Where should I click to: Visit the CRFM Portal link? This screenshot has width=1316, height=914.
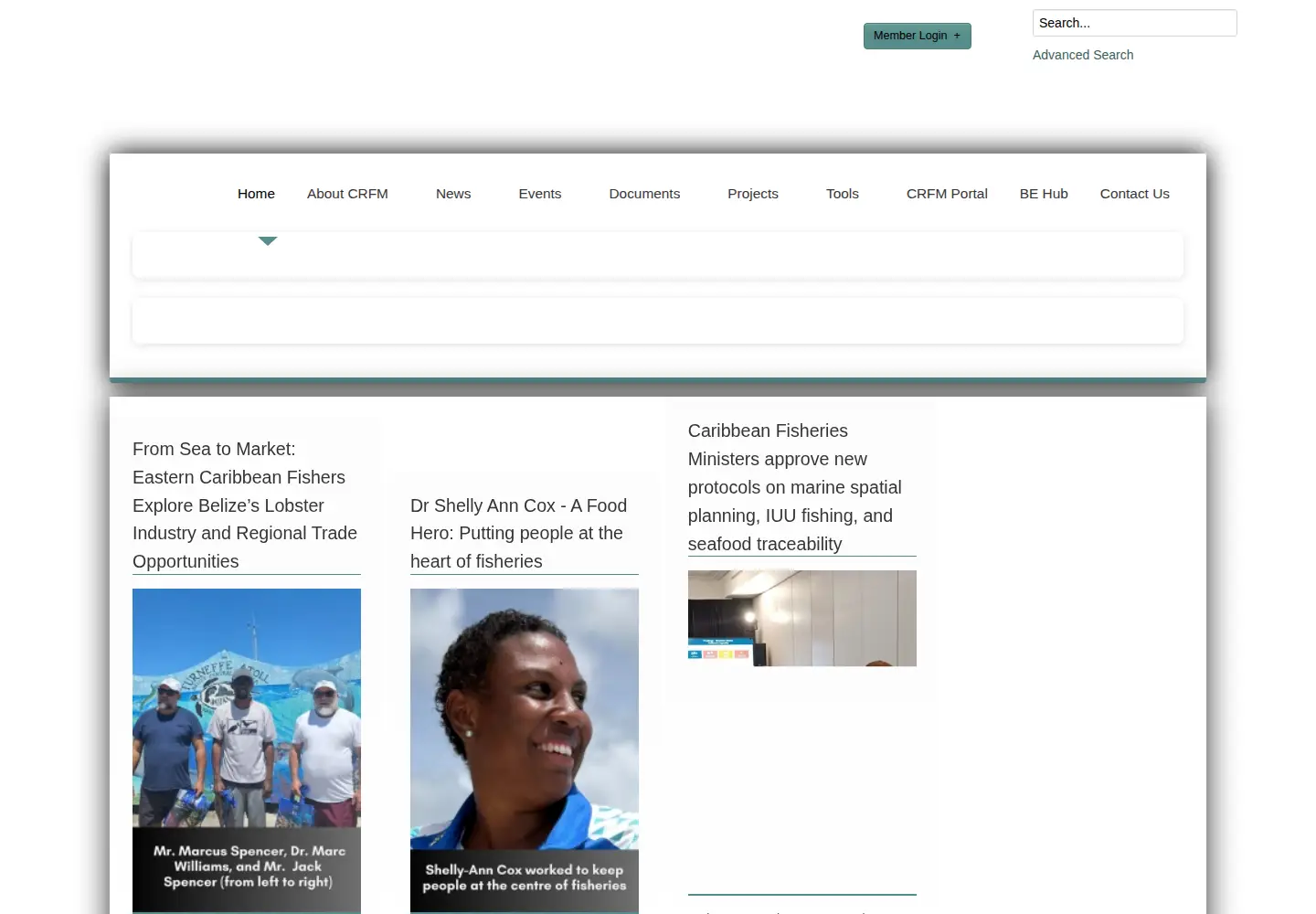(x=947, y=194)
